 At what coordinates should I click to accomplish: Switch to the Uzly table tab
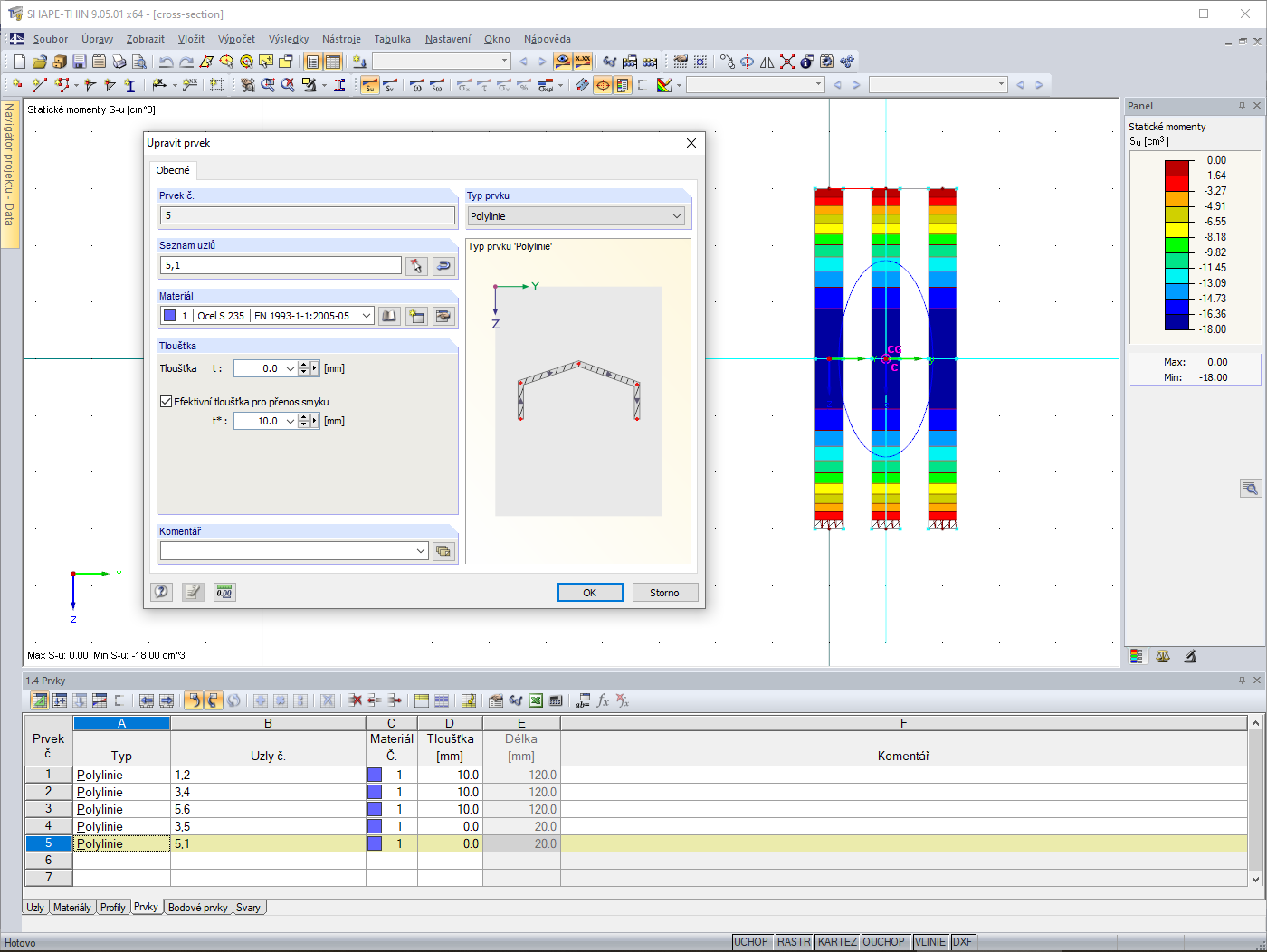coord(35,908)
